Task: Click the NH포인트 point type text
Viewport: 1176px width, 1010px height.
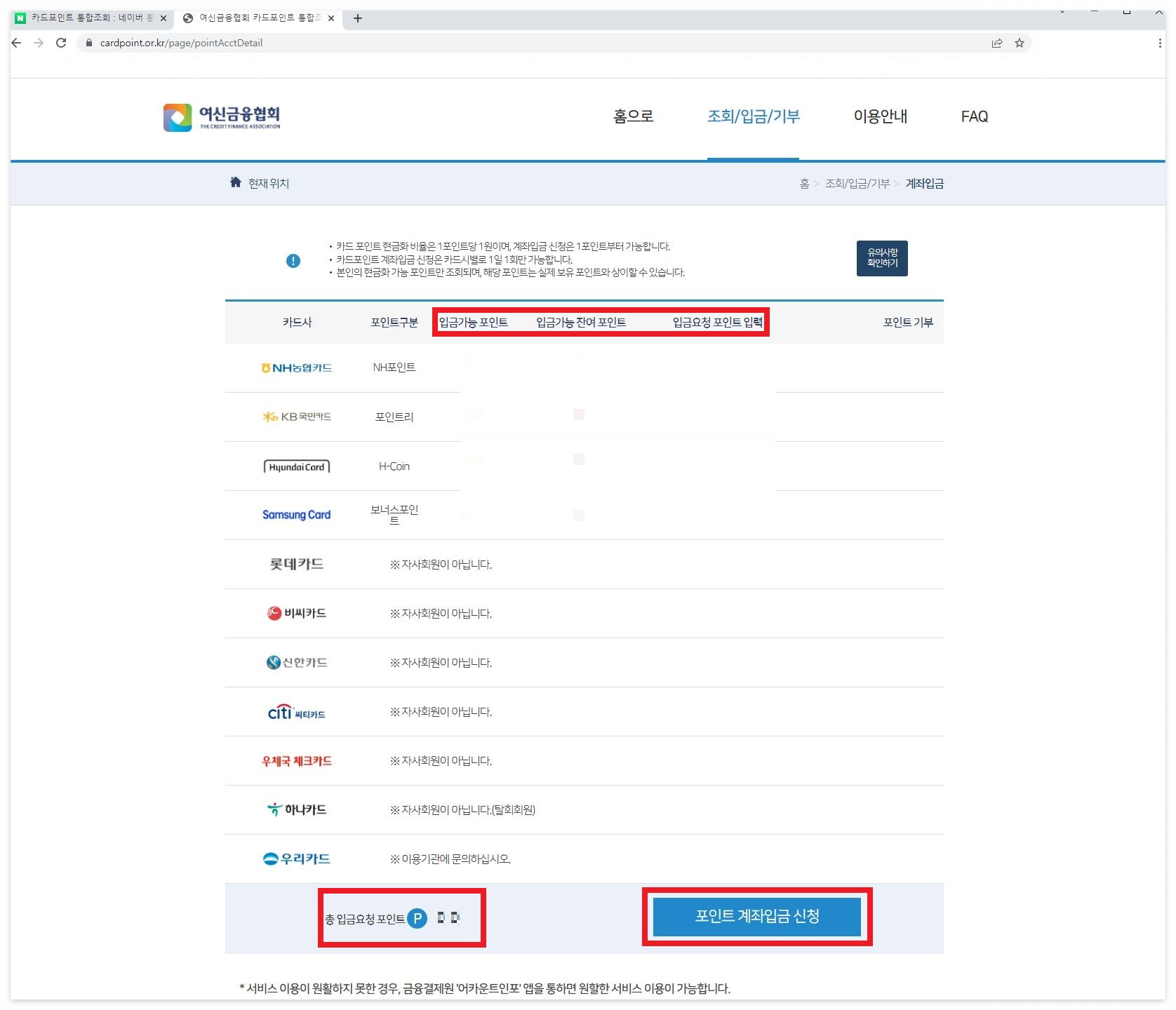Action: point(394,368)
